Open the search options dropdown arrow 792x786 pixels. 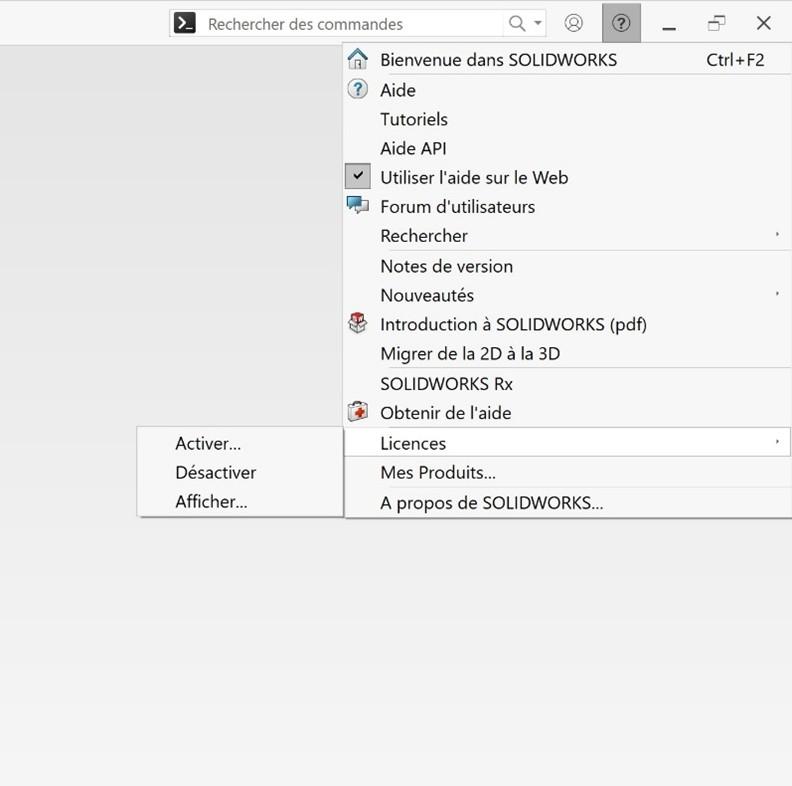(x=538, y=23)
